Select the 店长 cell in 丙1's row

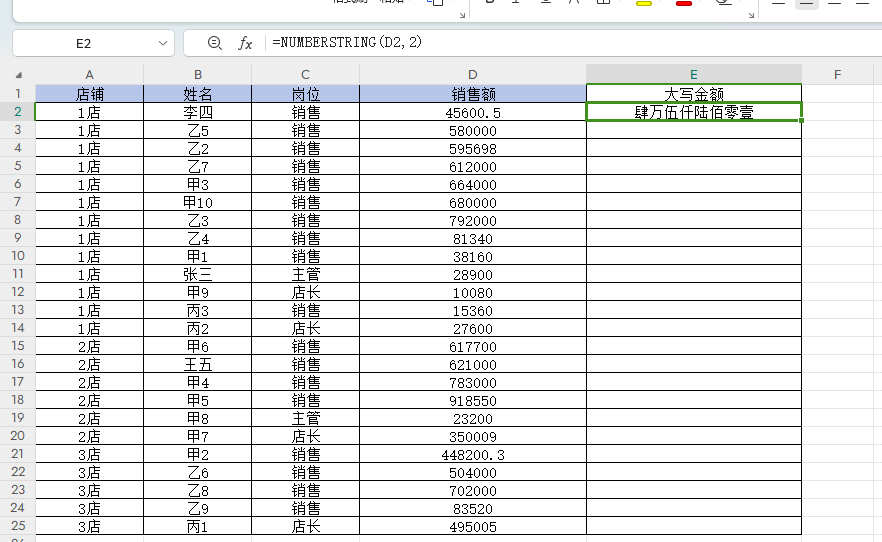(305, 526)
